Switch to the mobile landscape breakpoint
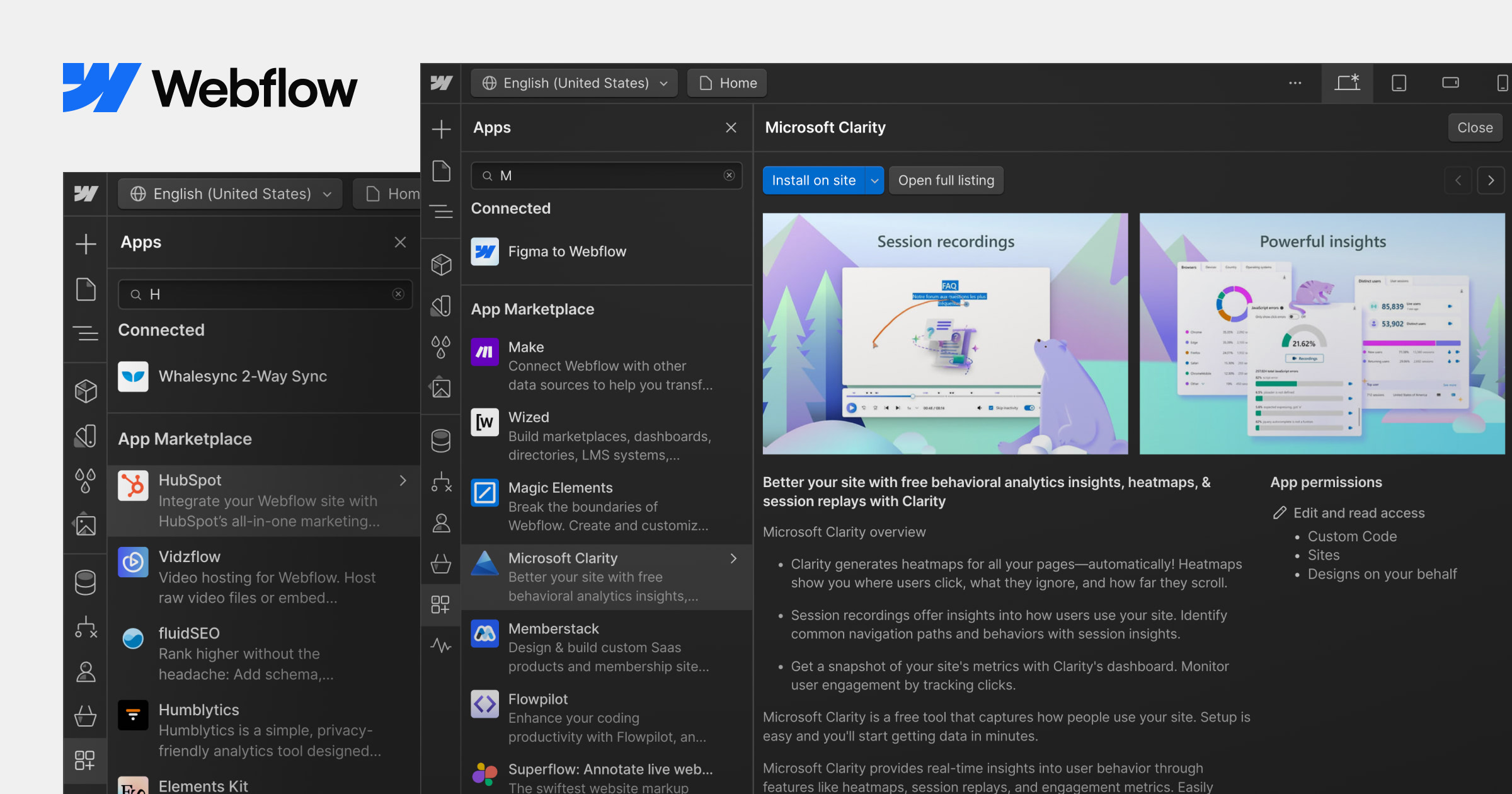The height and width of the screenshot is (794, 1512). [1450, 83]
